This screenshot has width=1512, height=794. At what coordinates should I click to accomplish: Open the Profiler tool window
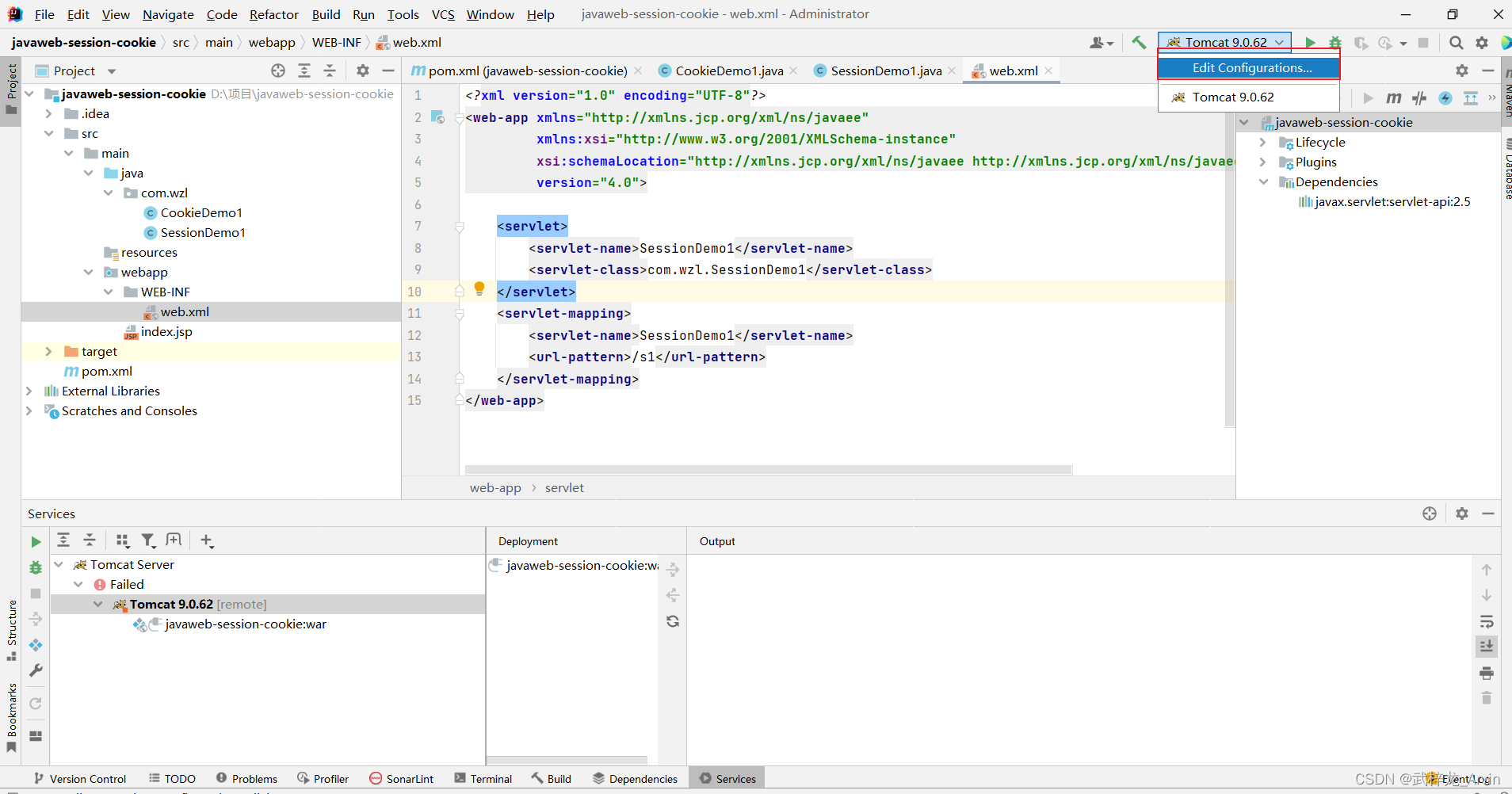click(323, 779)
